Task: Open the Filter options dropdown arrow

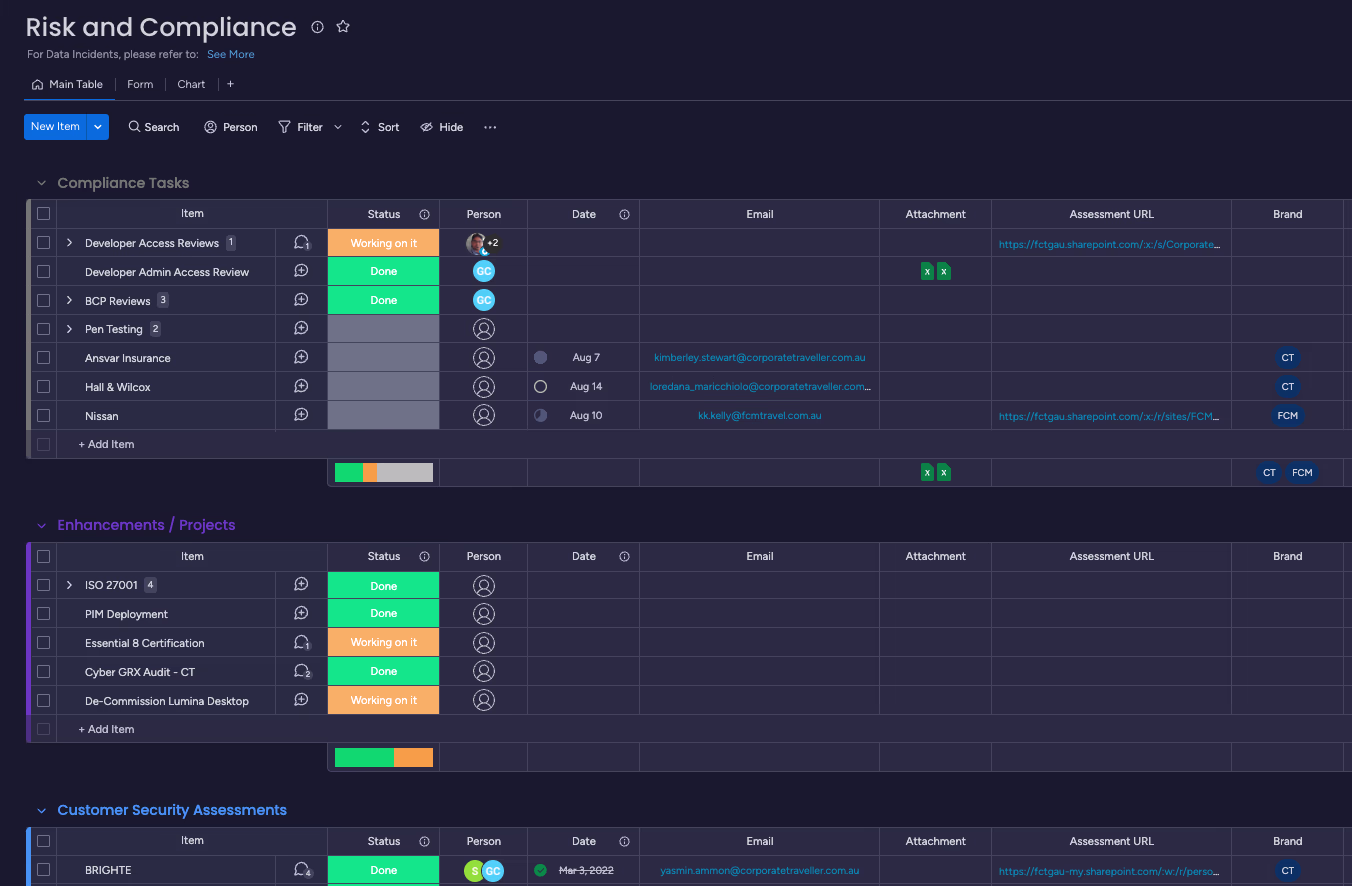Action: 338,127
